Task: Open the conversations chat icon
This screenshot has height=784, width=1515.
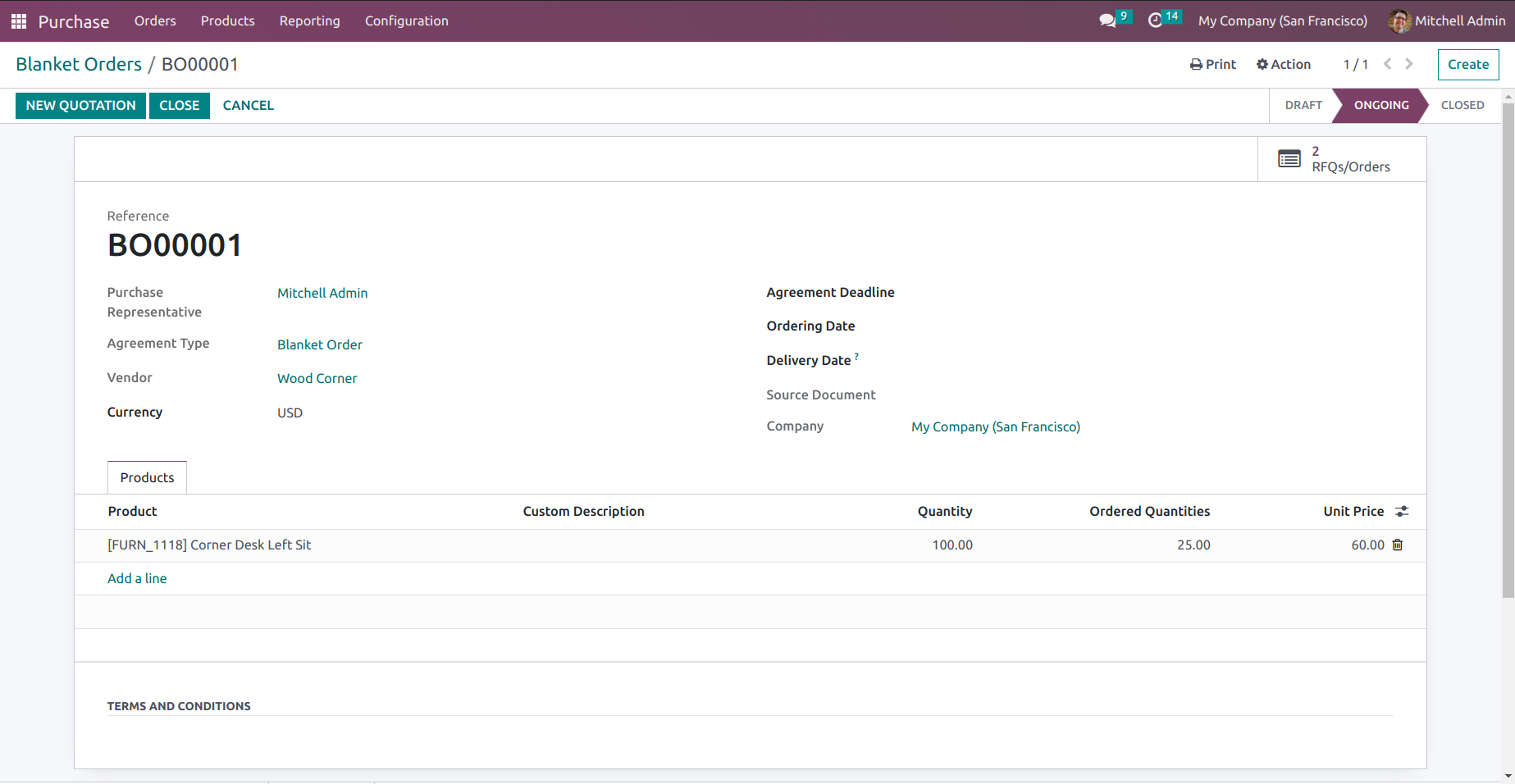Action: pyautogui.click(x=1107, y=21)
